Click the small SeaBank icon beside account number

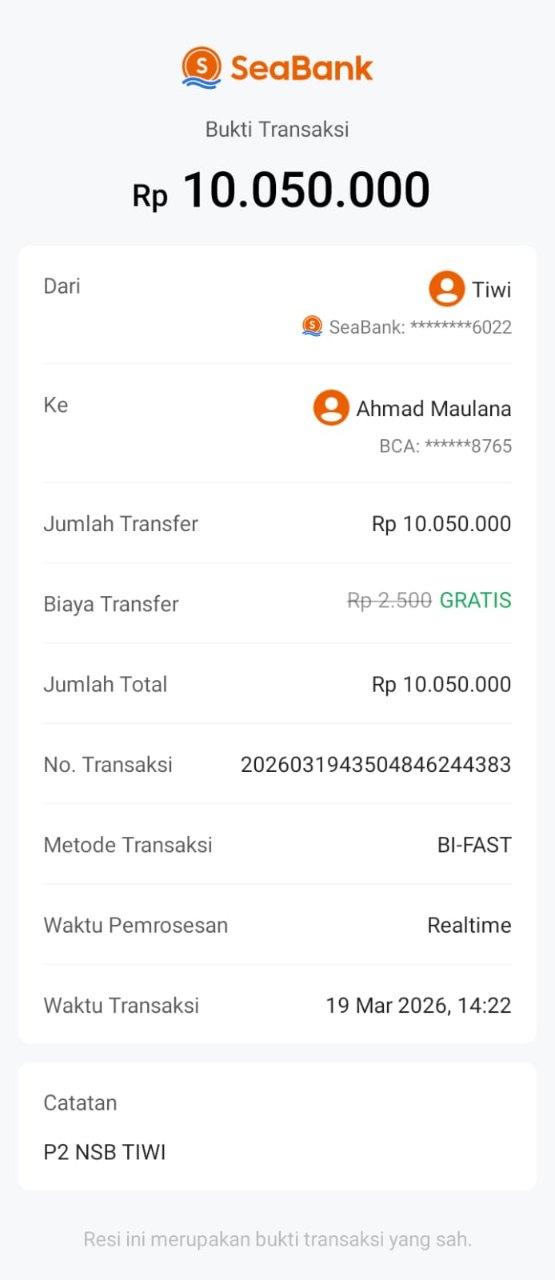point(312,326)
